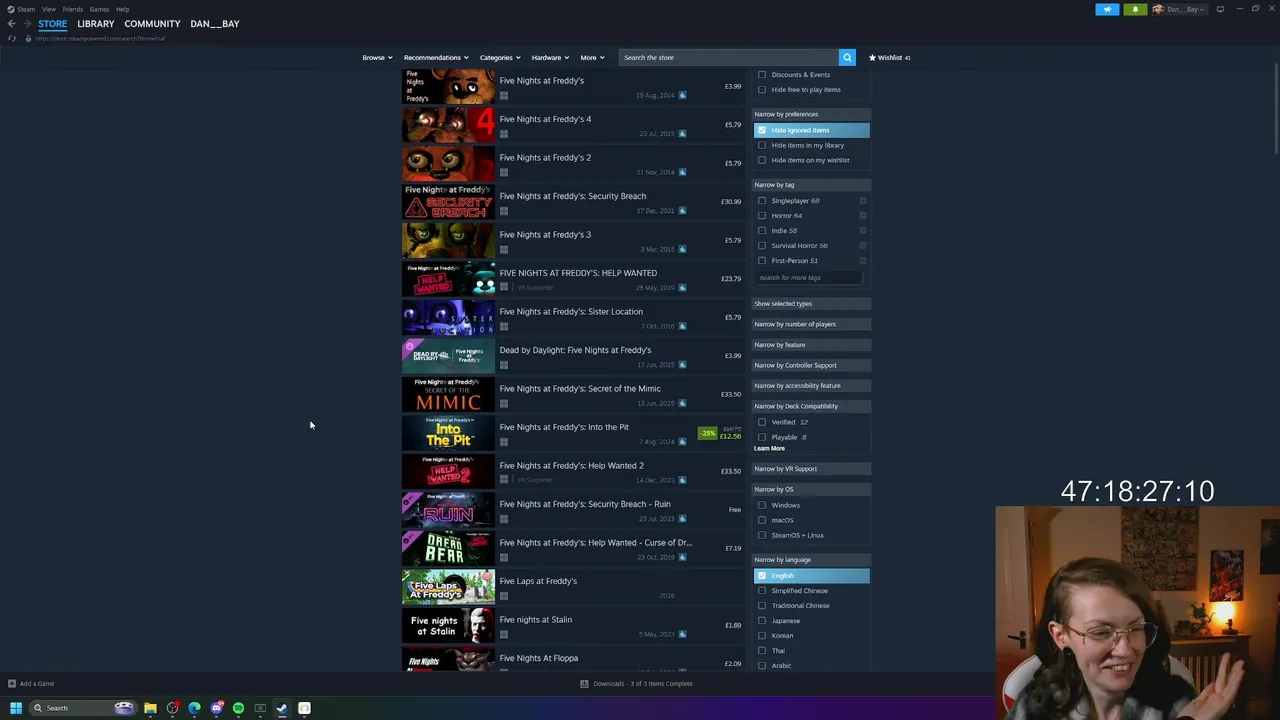
Task: Enable Hide items on my wishlist
Action: coord(762,160)
